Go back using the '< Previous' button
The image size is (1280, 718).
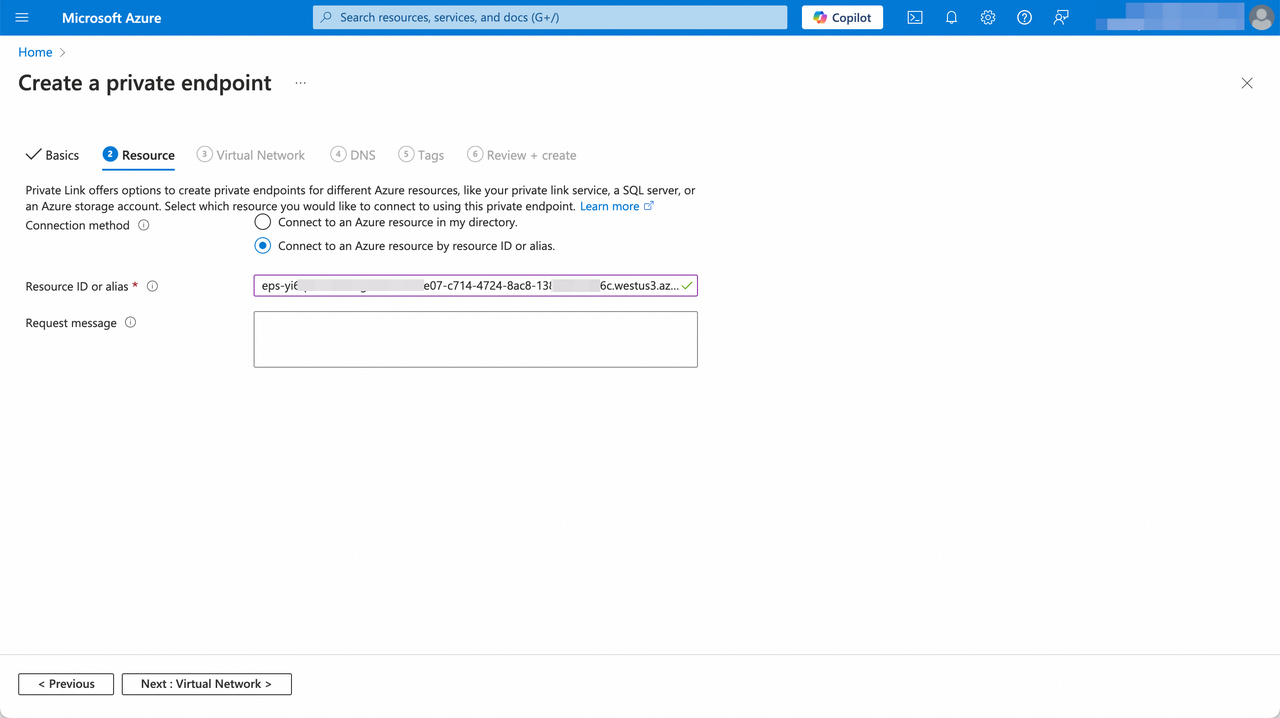click(x=65, y=684)
